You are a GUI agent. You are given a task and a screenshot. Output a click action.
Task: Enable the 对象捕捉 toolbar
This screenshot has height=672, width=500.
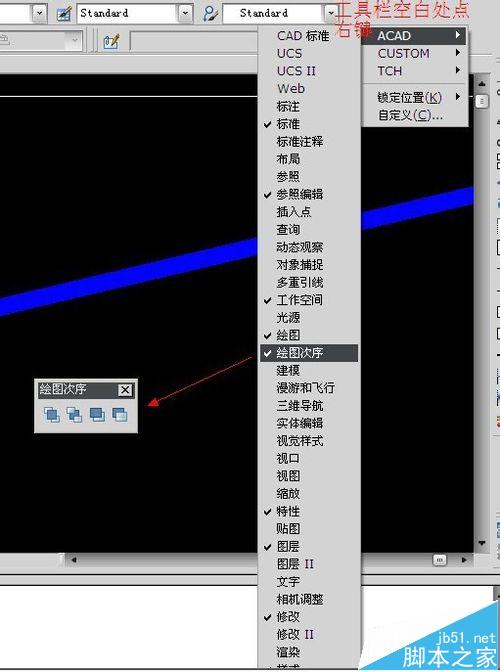[309, 264]
